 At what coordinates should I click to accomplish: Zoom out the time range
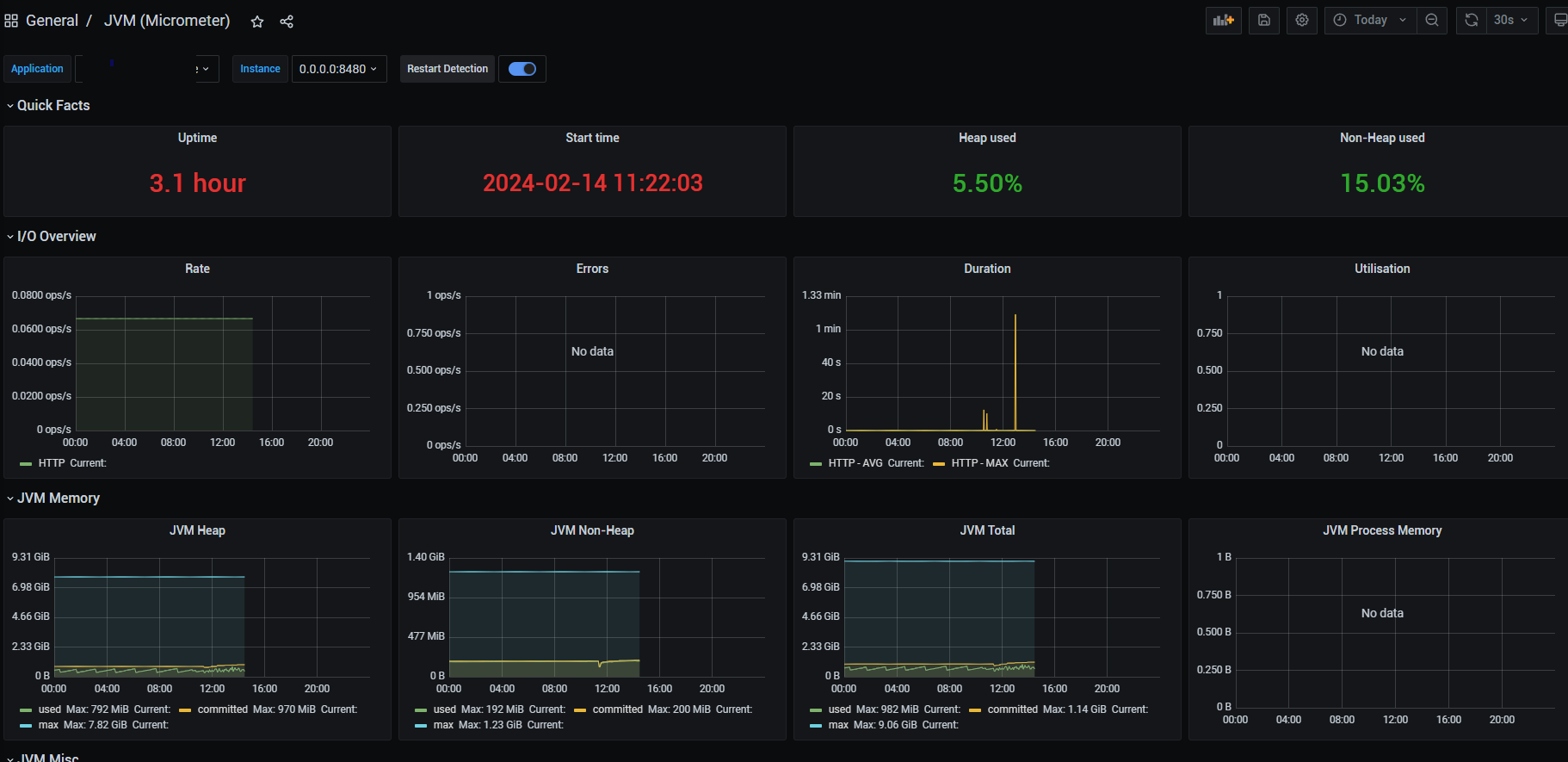[1432, 21]
